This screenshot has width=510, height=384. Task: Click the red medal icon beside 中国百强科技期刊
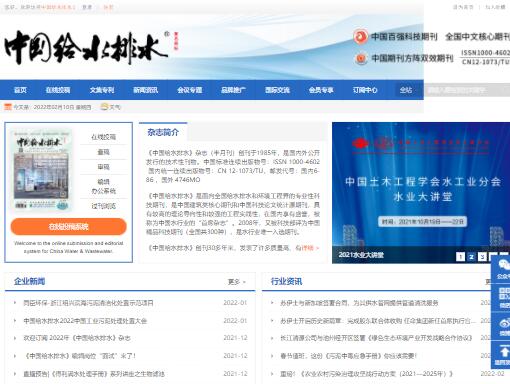point(360,36)
